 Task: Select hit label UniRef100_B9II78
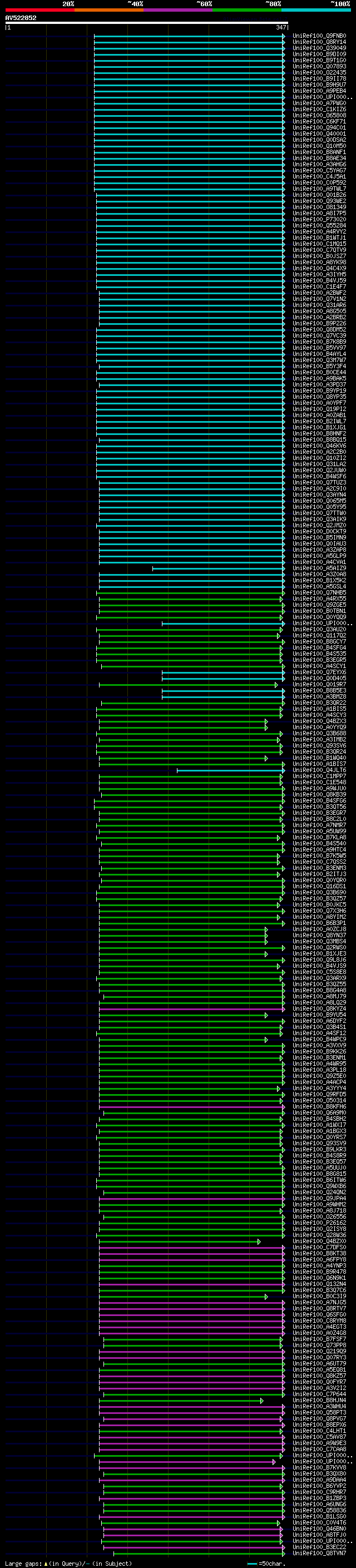[319, 78]
